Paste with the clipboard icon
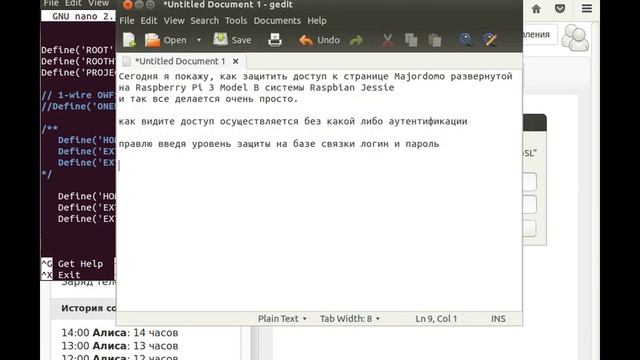This screenshot has width=640, height=360. point(435,40)
